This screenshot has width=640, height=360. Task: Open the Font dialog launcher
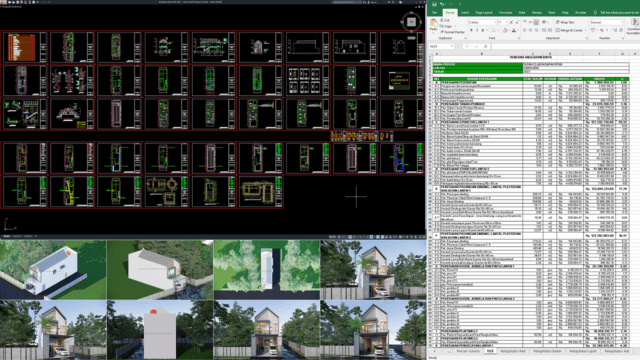click(519, 38)
